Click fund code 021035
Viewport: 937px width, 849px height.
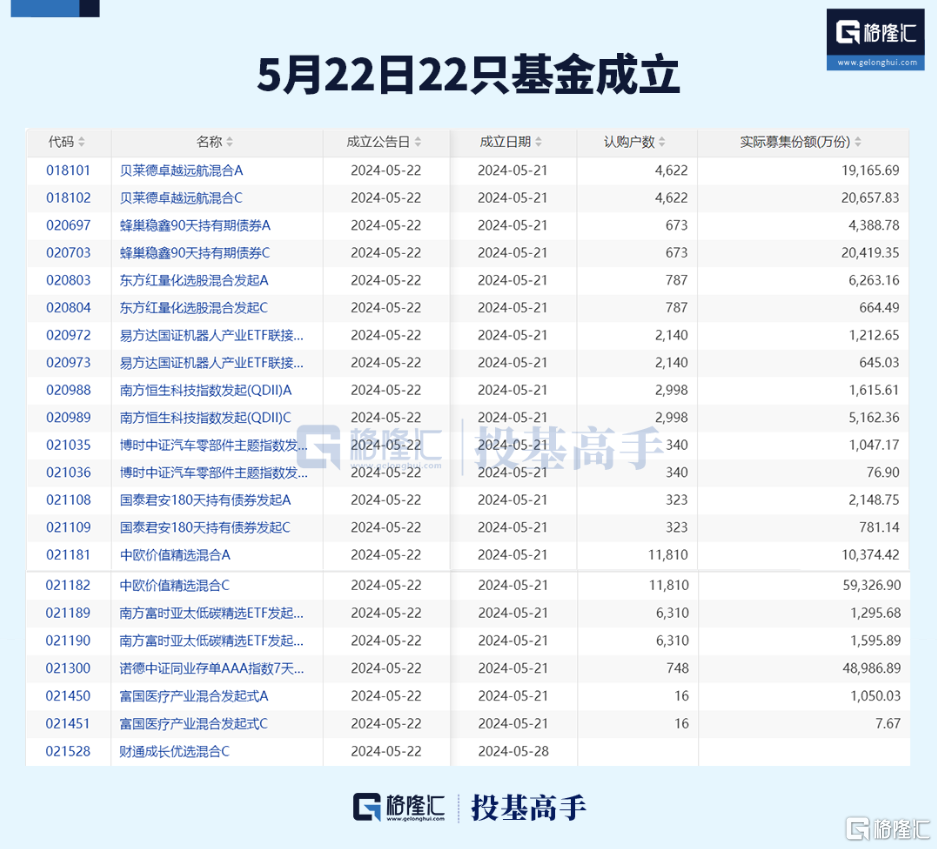click(68, 445)
